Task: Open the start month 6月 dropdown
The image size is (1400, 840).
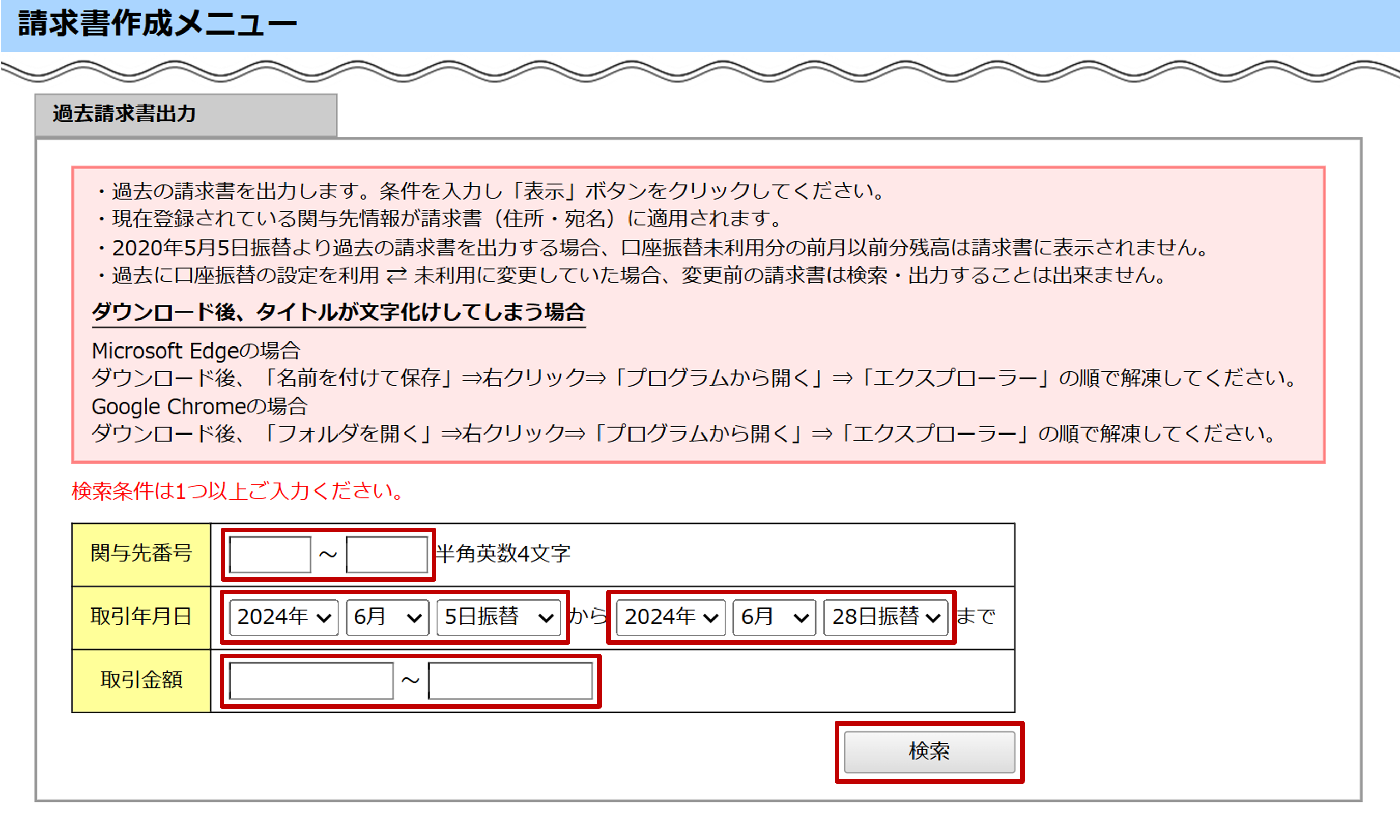Action: click(x=387, y=617)
